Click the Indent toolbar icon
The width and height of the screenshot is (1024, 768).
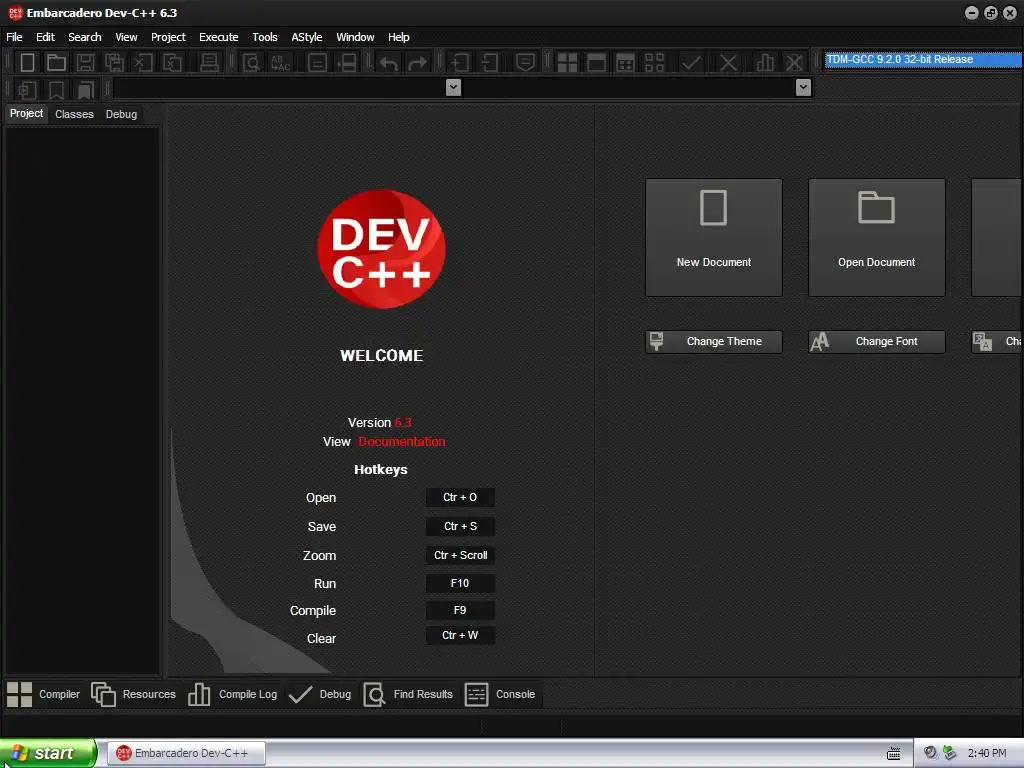tap(460, 63)
